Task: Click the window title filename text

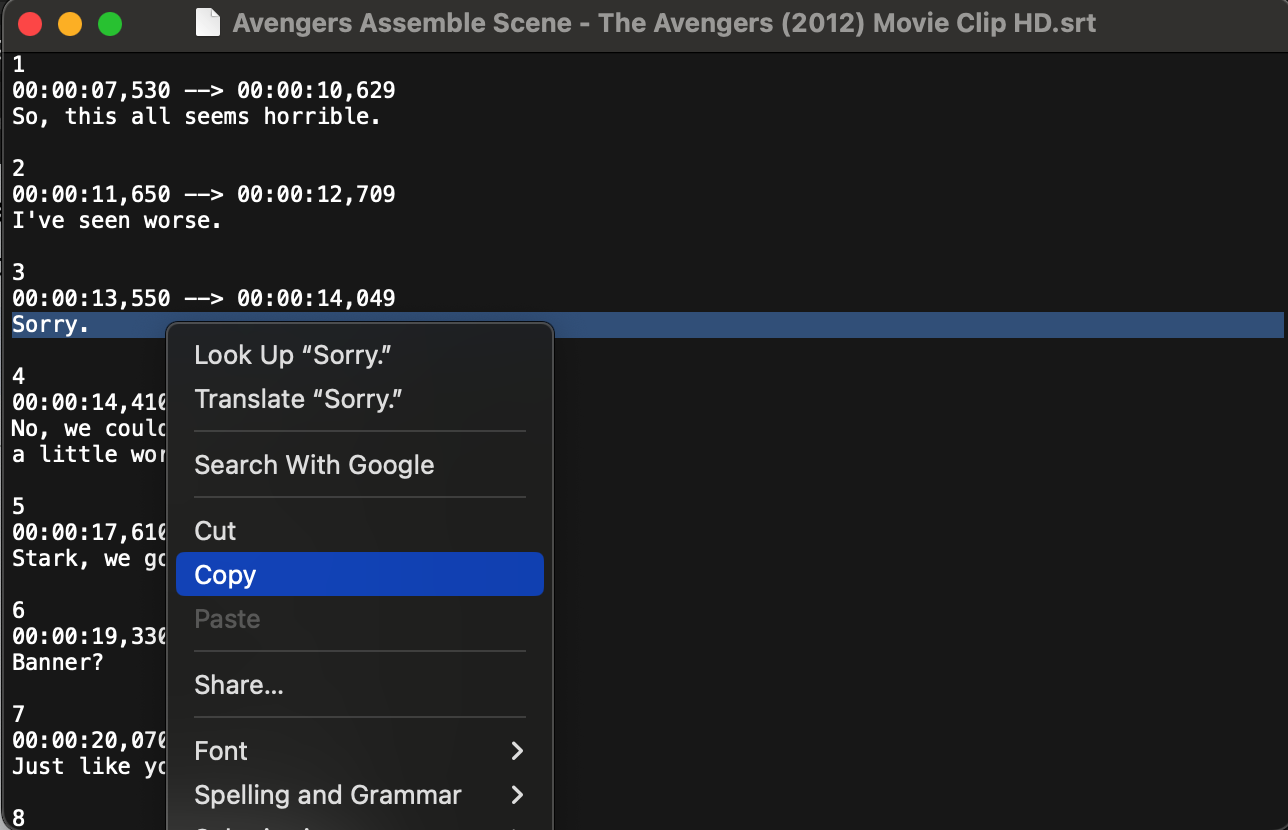Action: click(x=664, y=23)
